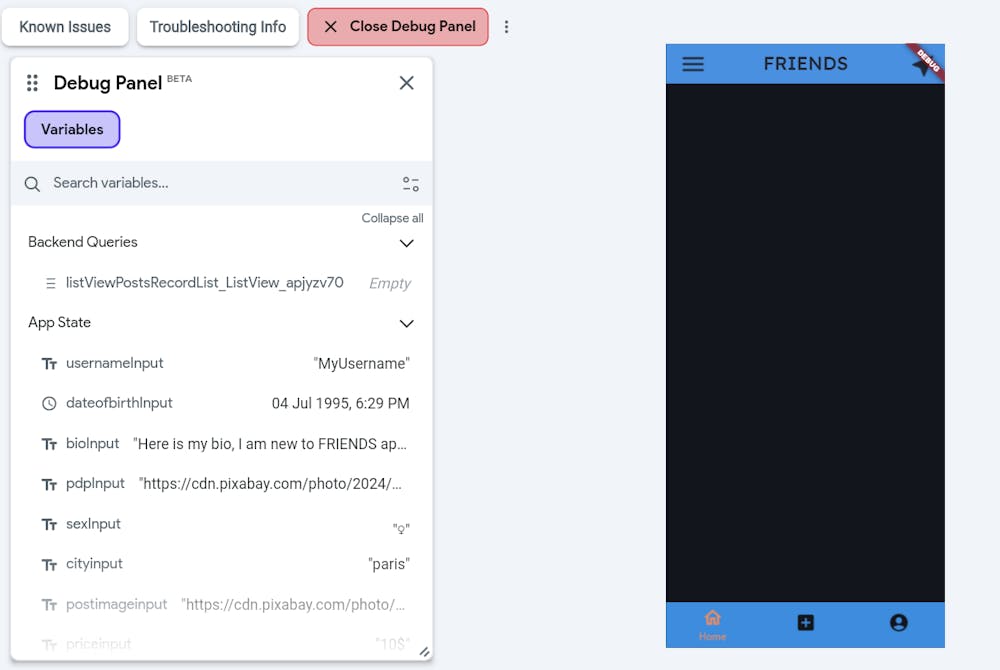
Task: Click the DEBUG corner banner
Action: [927, 61]
